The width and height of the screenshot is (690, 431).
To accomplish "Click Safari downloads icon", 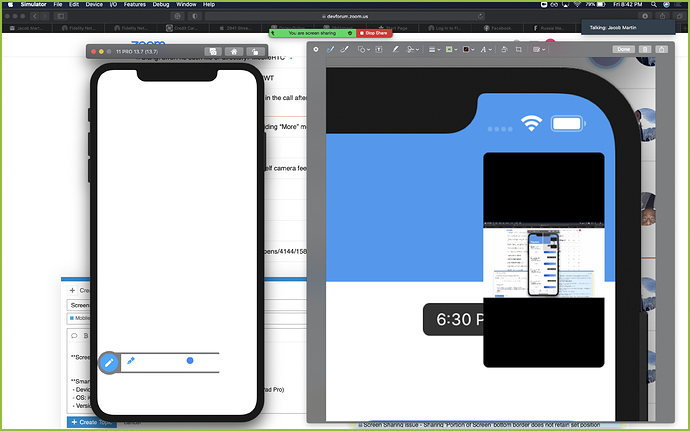I will click(645, 16).
